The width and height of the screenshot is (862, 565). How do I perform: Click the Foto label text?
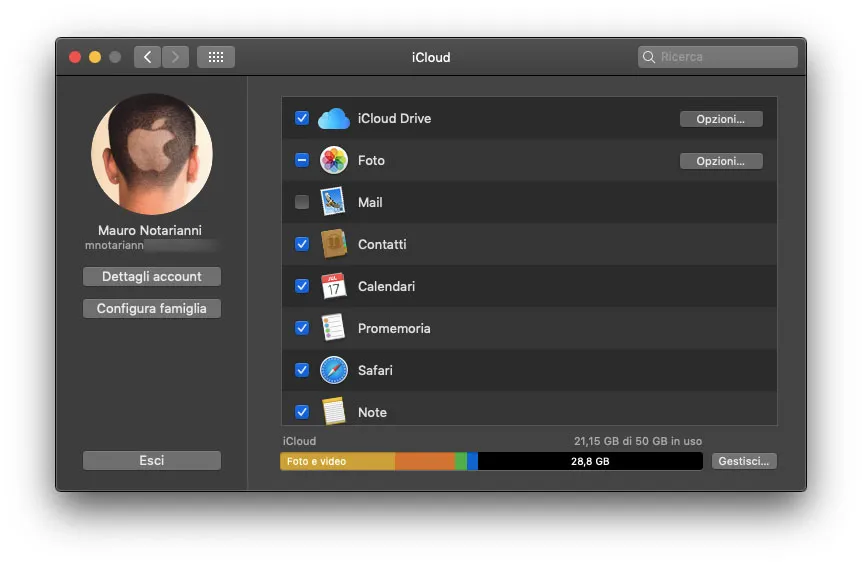[x=371, y=160]
